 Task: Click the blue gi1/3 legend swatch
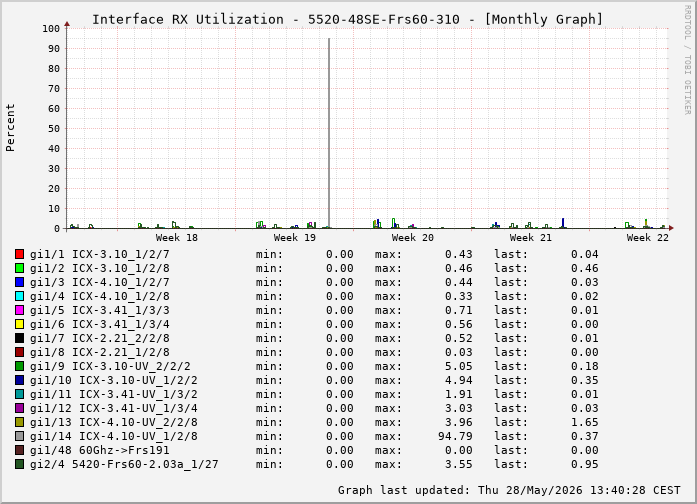[19, 282]
